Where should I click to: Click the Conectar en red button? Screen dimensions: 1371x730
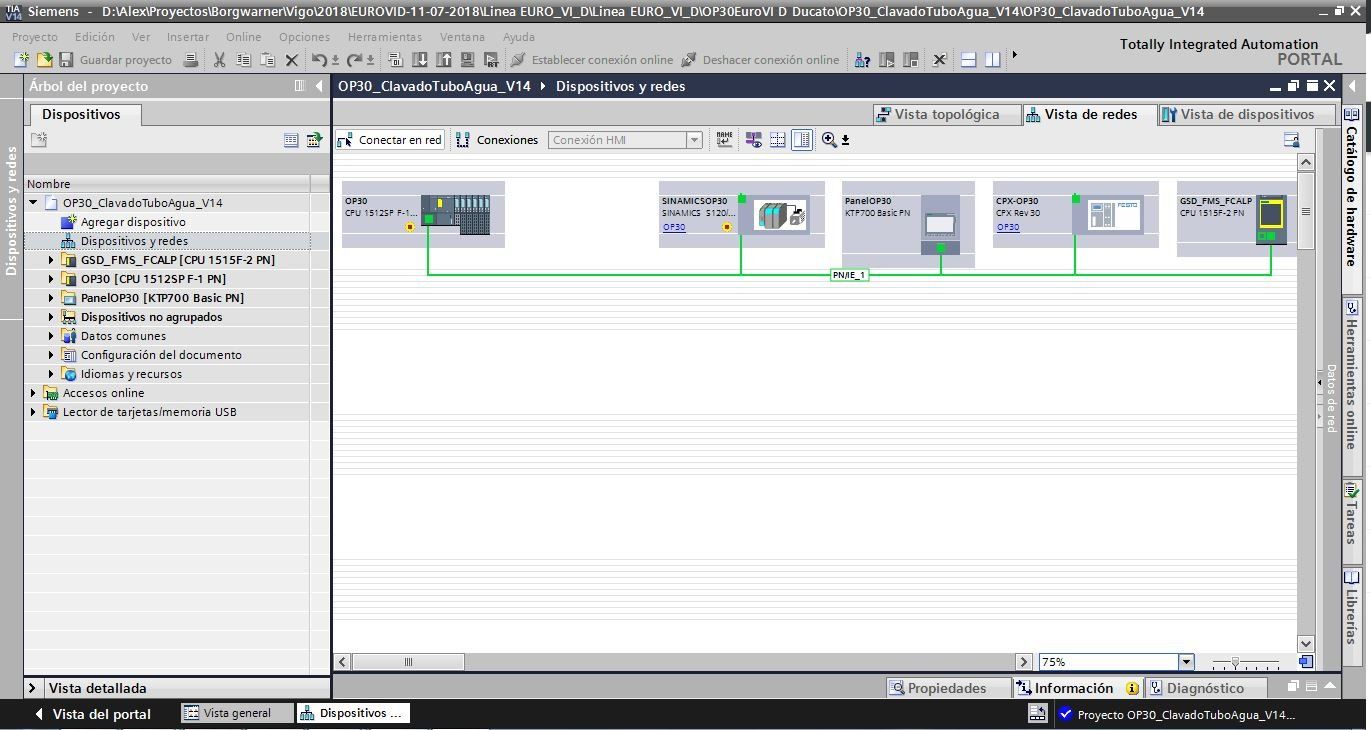click(390, 140)
